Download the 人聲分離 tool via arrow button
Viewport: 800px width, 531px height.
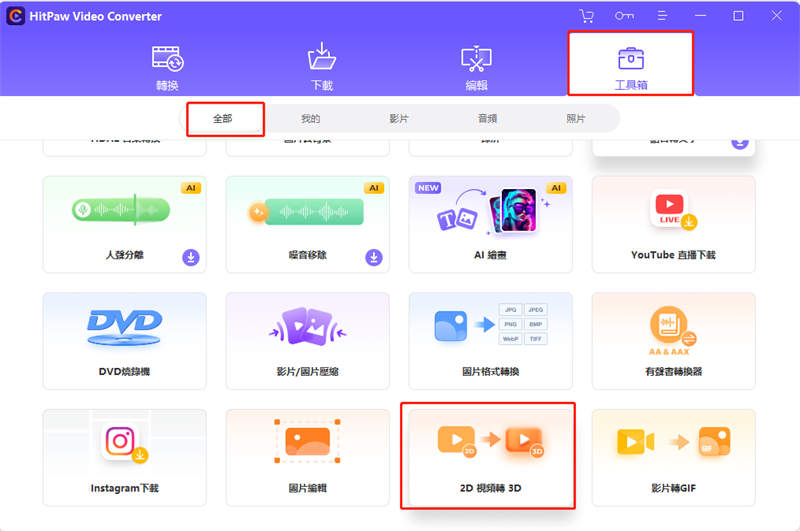coord(191,257)
